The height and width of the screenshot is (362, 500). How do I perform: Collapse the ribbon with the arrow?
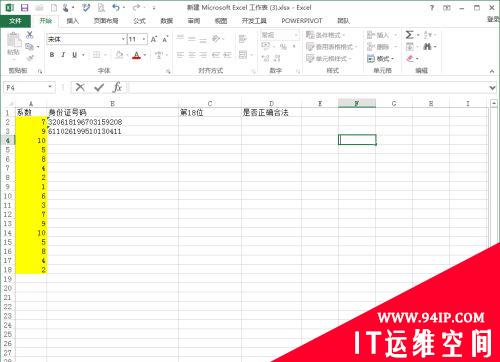492,71
